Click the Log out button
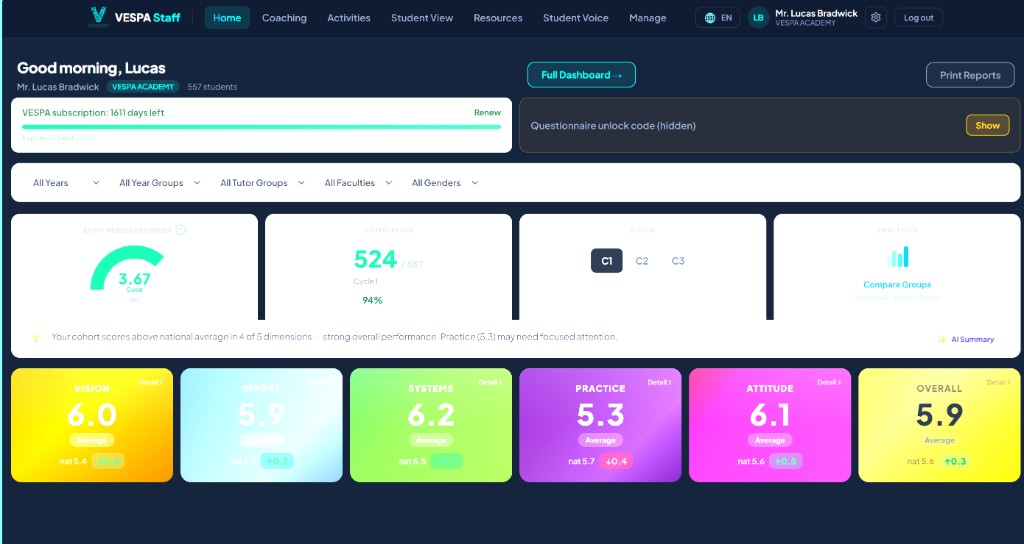1024x544 pixels. (x=918, y=18)
